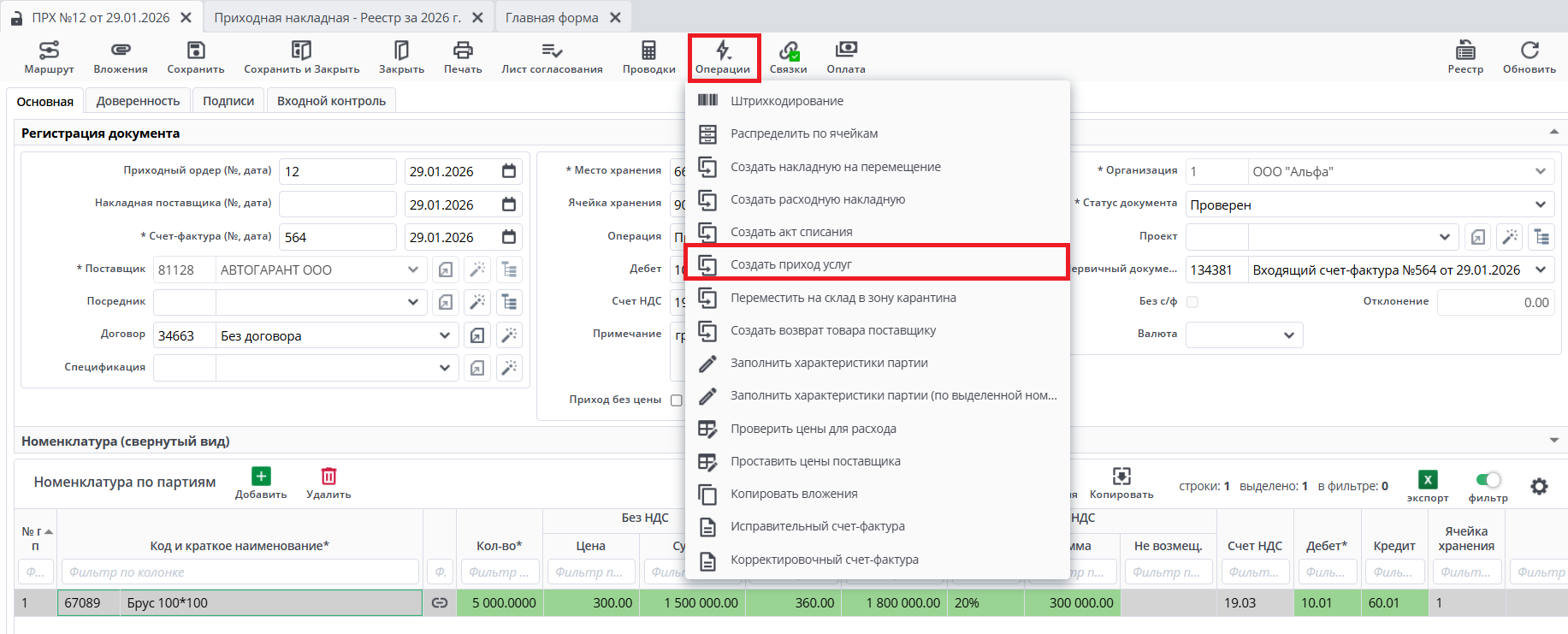Choose Проверить цены для расхода
The width and height of the screenshot is (1568, 634).
pyautogui.click(x=878, y=429)
